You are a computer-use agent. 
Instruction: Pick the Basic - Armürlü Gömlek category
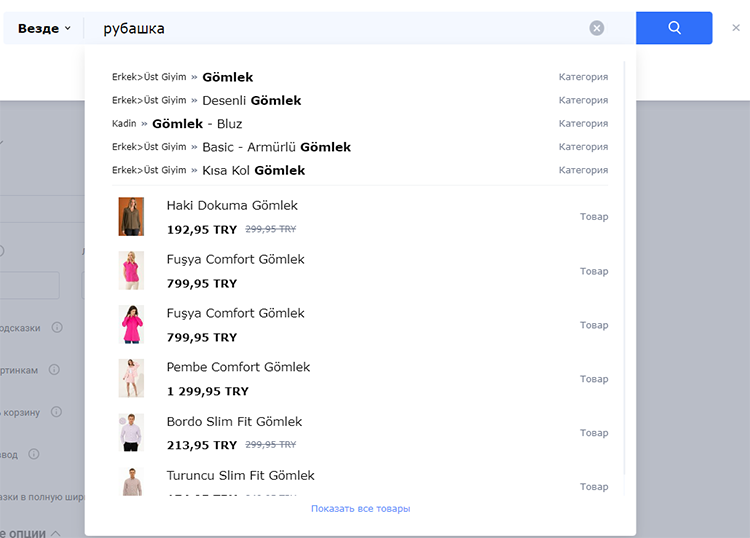pyautogui.click(x=276, y=147)
